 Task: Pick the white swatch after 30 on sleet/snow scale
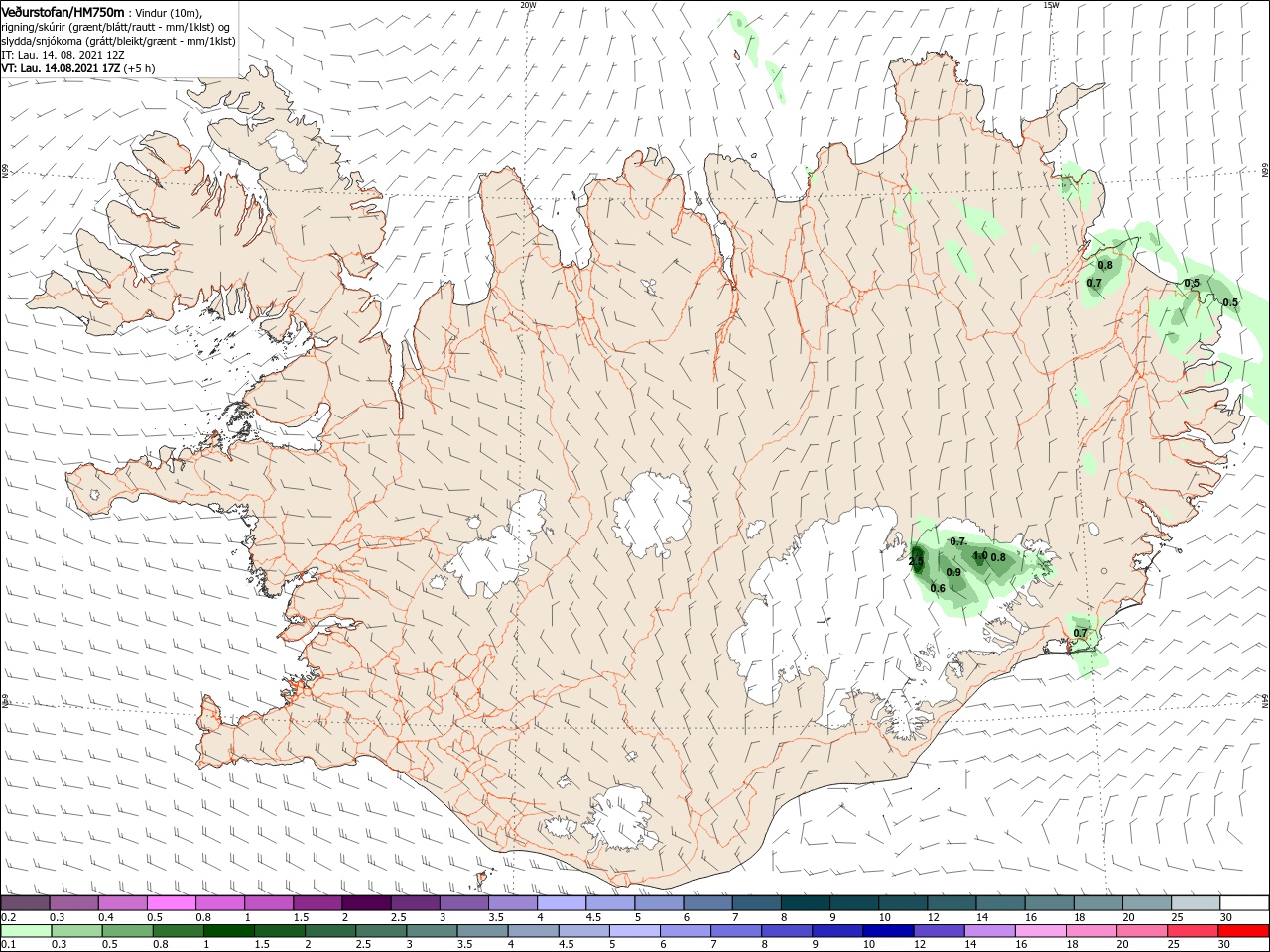pyautogui.click(x=1243, y=903)
